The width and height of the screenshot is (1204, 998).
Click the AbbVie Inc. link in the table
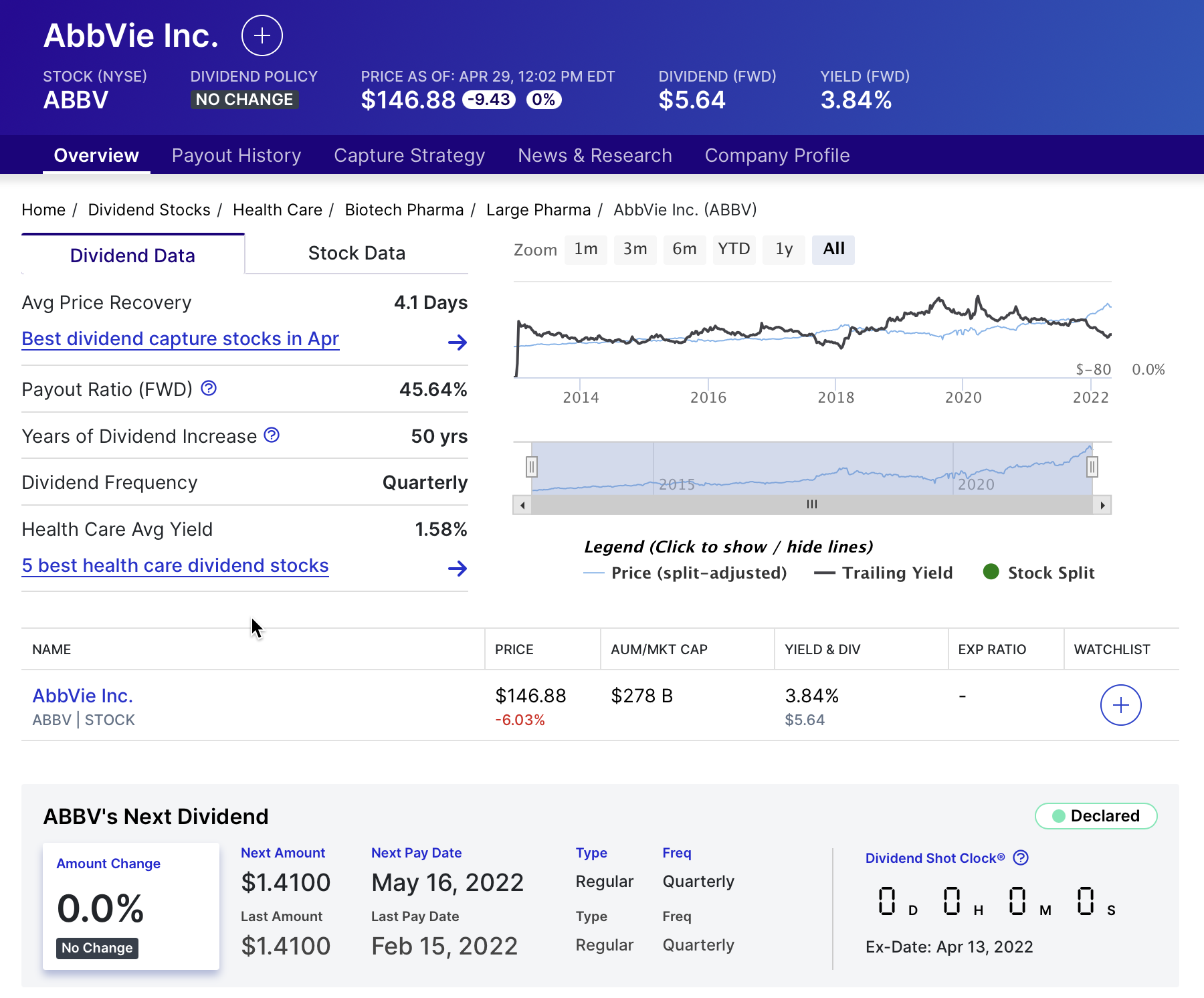coord(82,696)
